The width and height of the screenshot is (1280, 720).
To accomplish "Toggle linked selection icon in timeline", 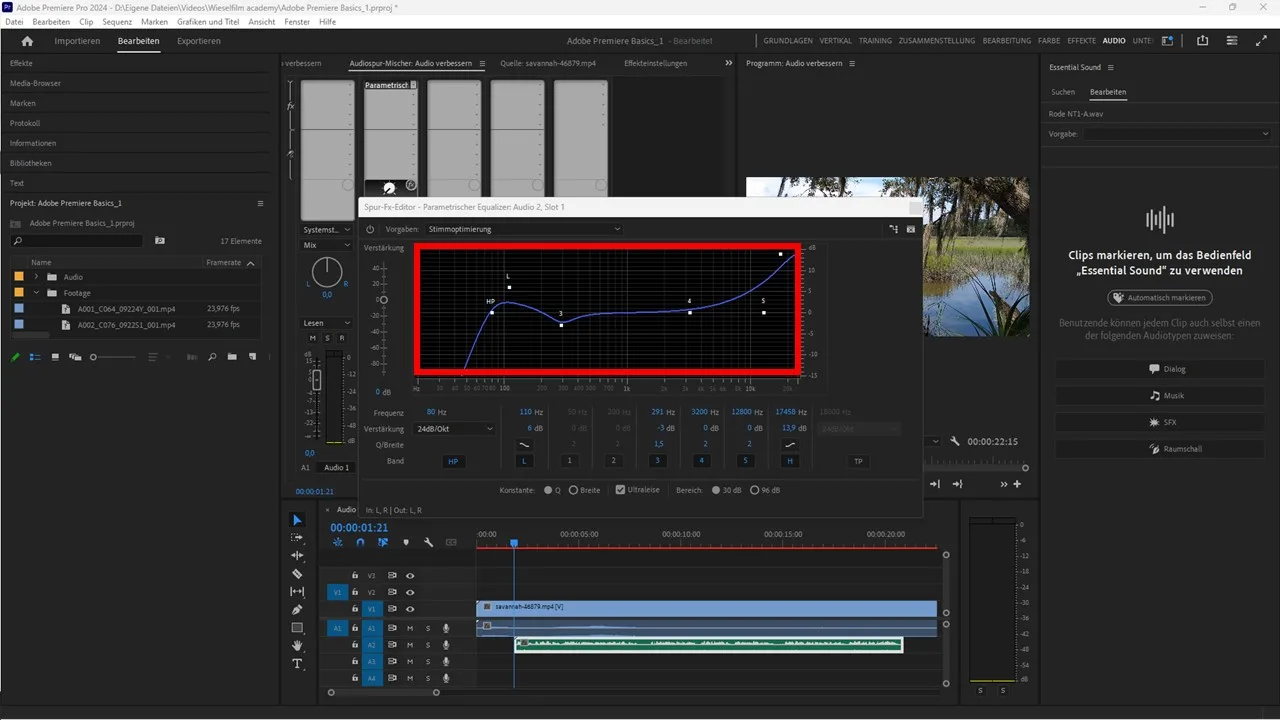I will point(383,542).
